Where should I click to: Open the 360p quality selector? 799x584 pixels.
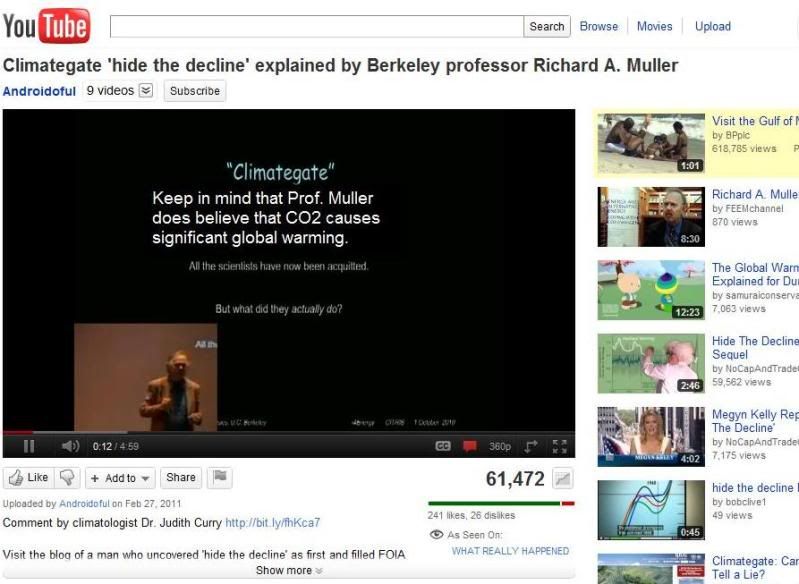[x=499, y=446]
